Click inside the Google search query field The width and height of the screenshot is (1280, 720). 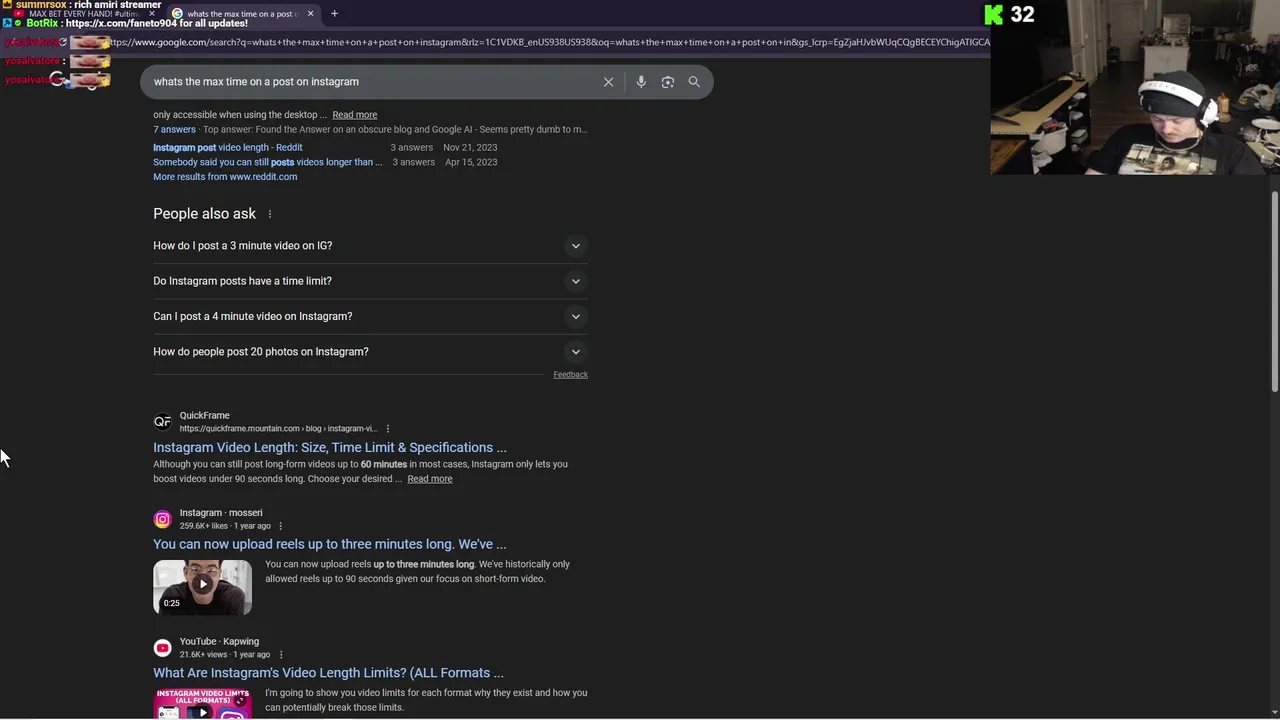point(370,82)
